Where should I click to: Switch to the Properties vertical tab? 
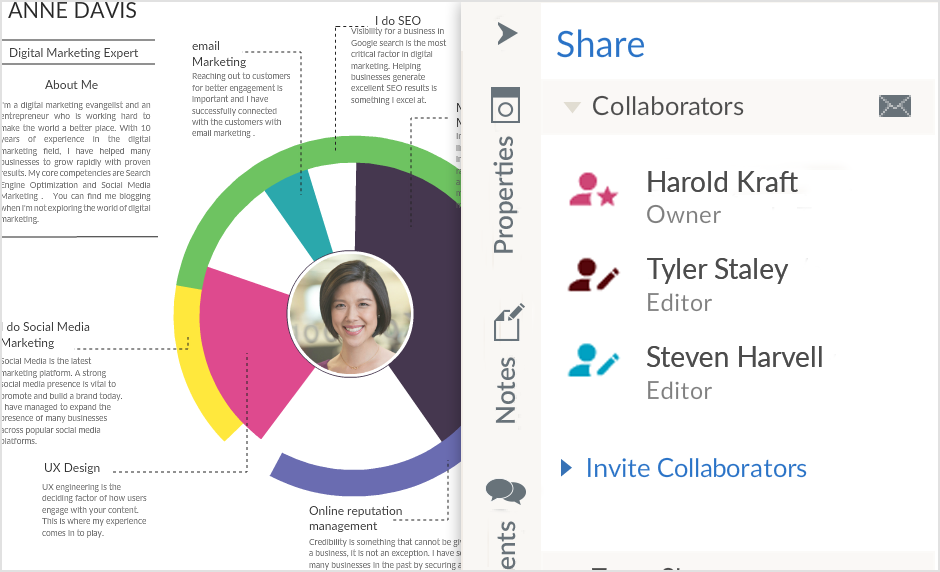(505, 195)
